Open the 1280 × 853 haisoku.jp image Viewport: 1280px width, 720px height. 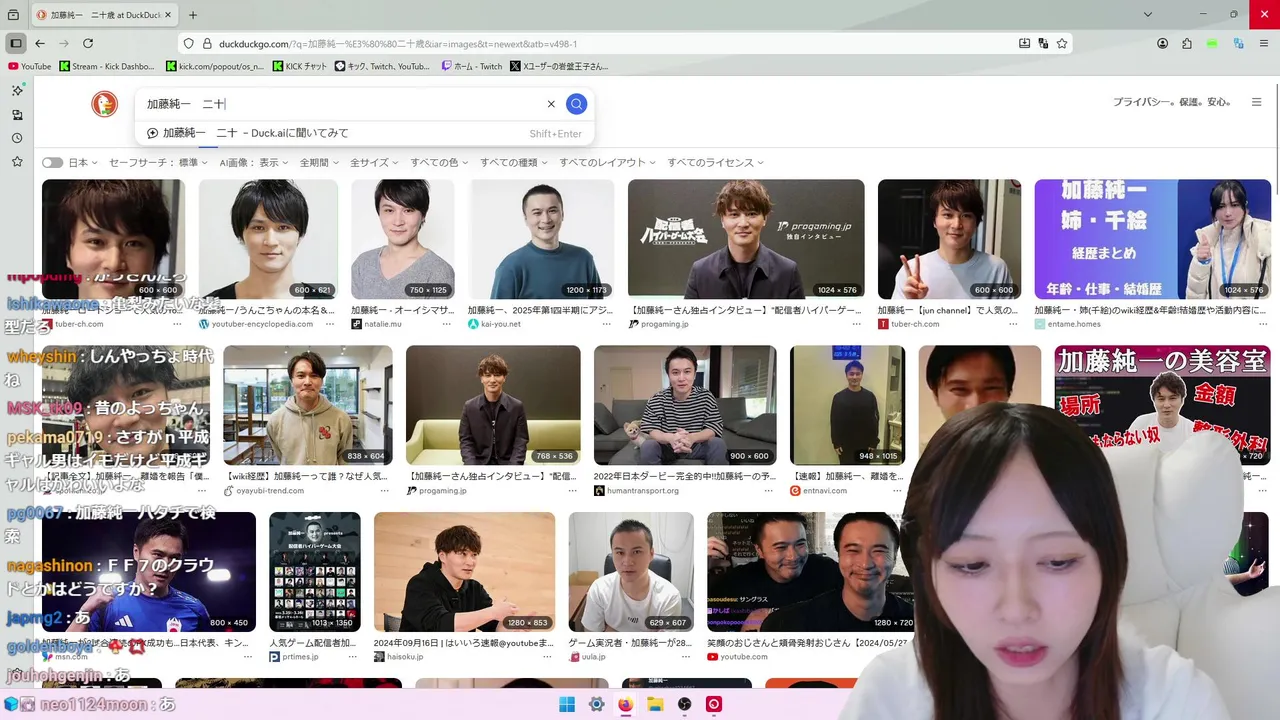pyautogui.click(x=464, y=572)
